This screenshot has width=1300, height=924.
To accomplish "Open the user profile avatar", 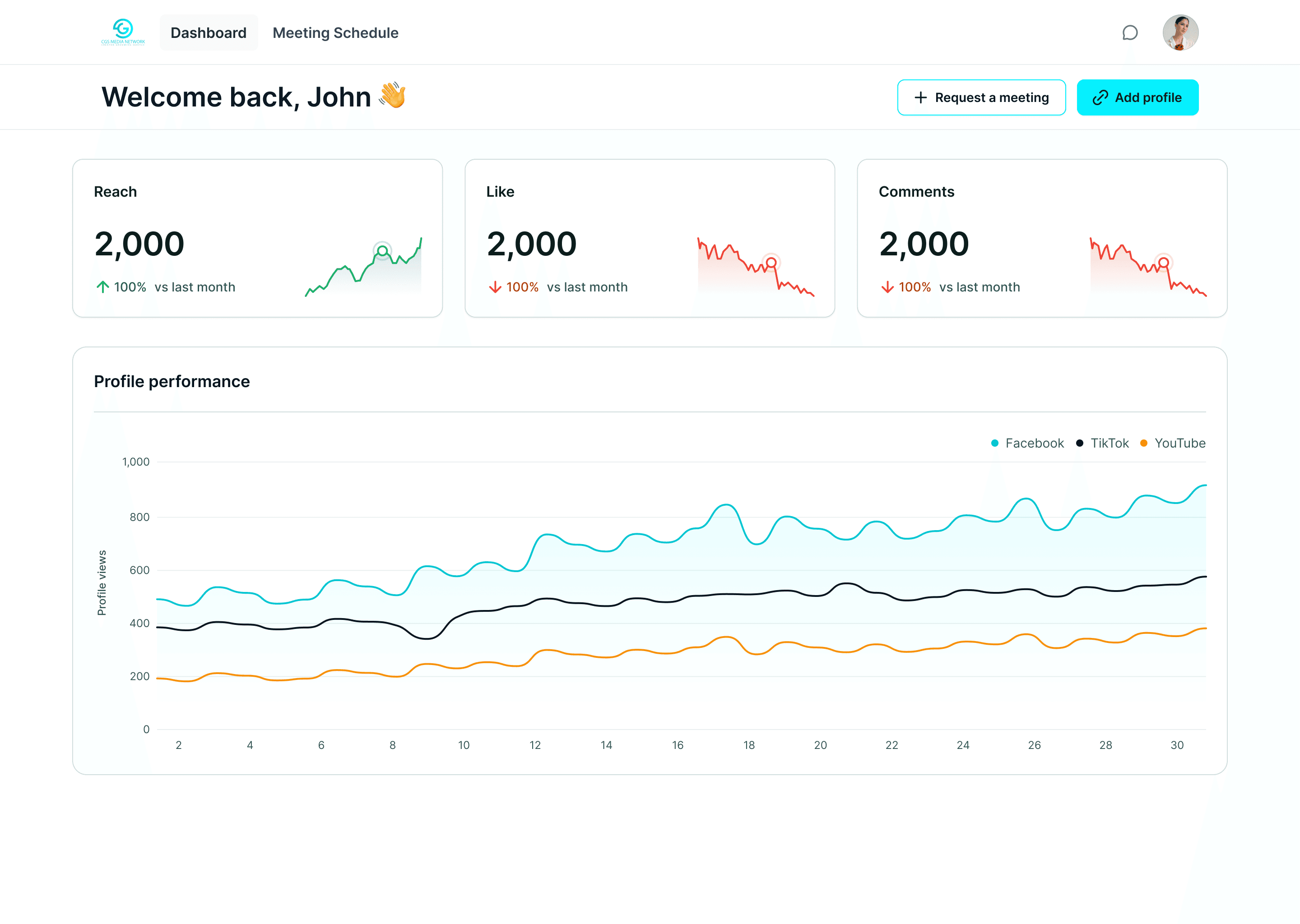I will (1180, 32).
